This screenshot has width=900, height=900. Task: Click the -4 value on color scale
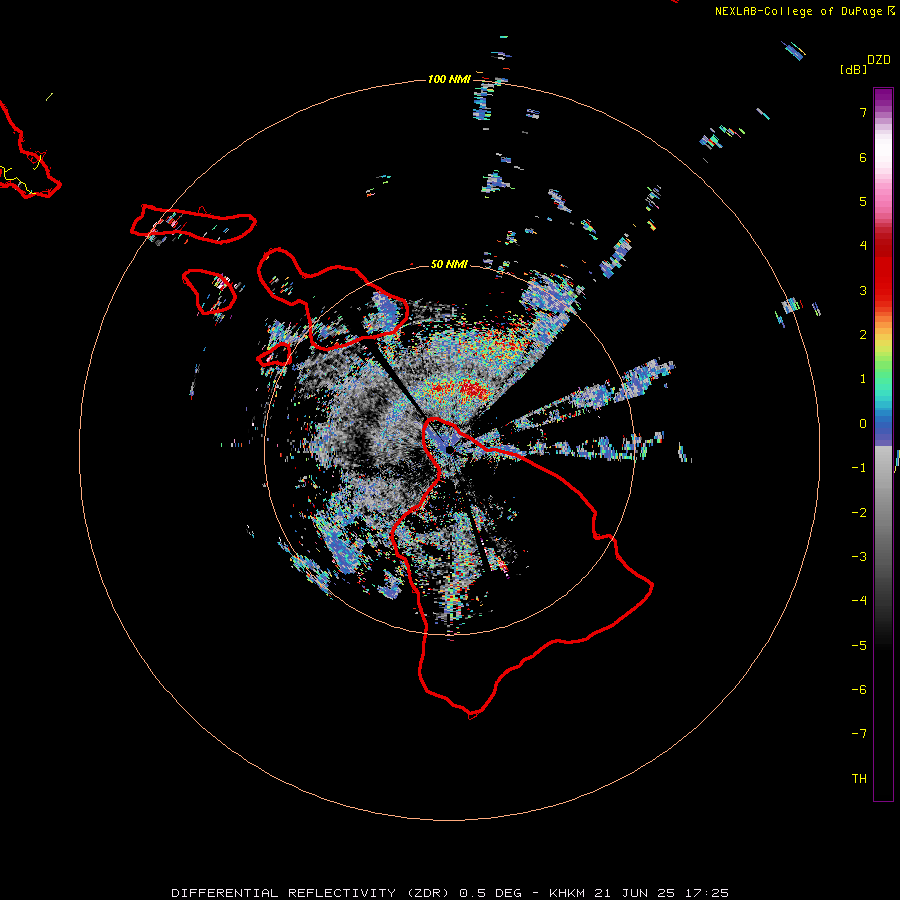[x=859, y=601]
